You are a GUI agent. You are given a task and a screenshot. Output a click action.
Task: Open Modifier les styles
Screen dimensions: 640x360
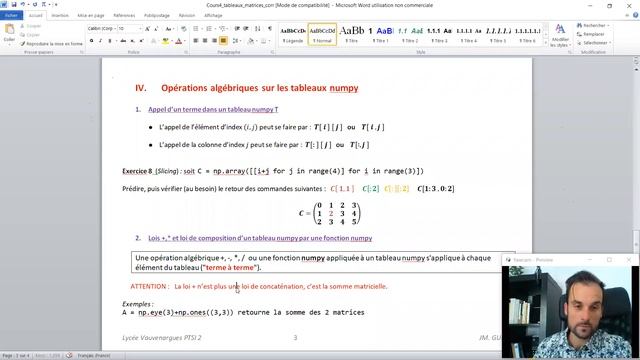point(560,35)
